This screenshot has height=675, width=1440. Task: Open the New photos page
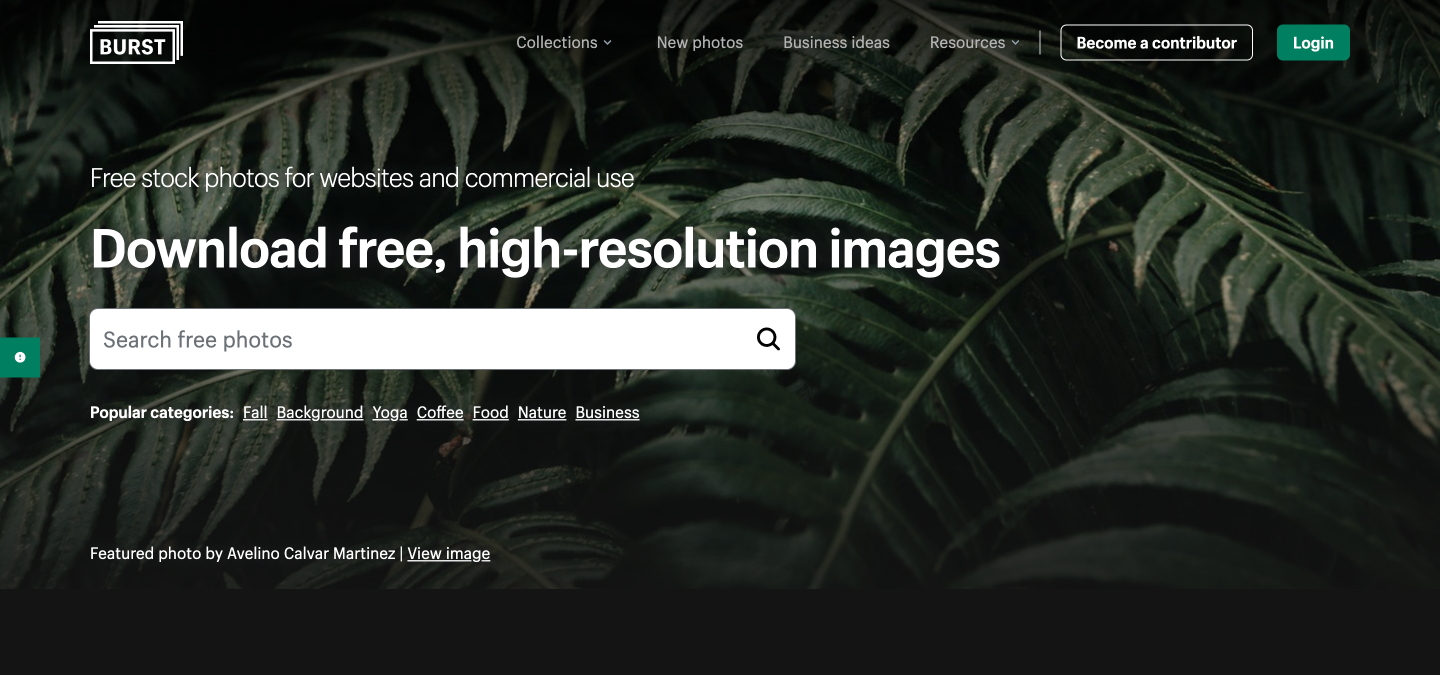coord(700,43)
